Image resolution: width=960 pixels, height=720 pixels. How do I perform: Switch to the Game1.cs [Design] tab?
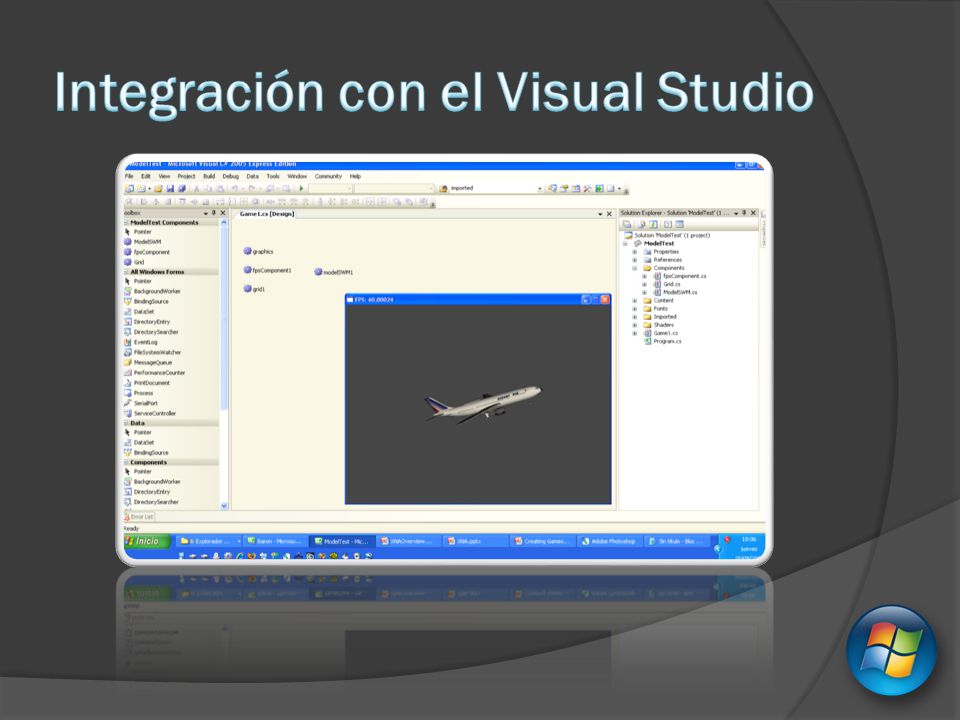point(267,214)
